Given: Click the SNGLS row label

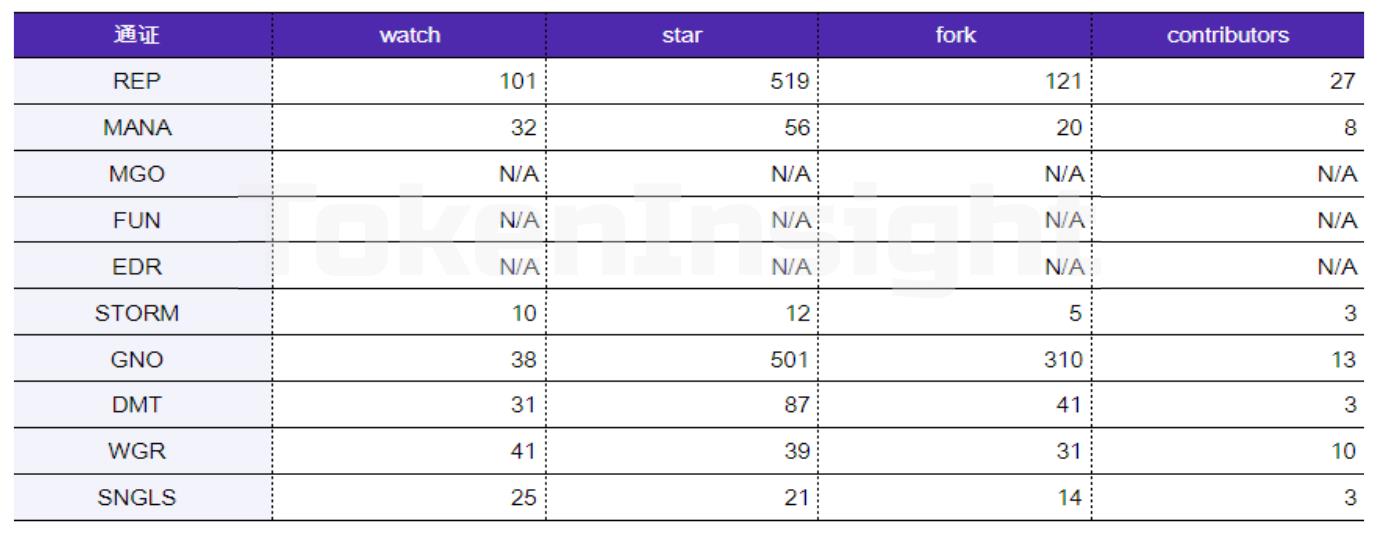Looking at the screenshot, I should click(137, 497).
